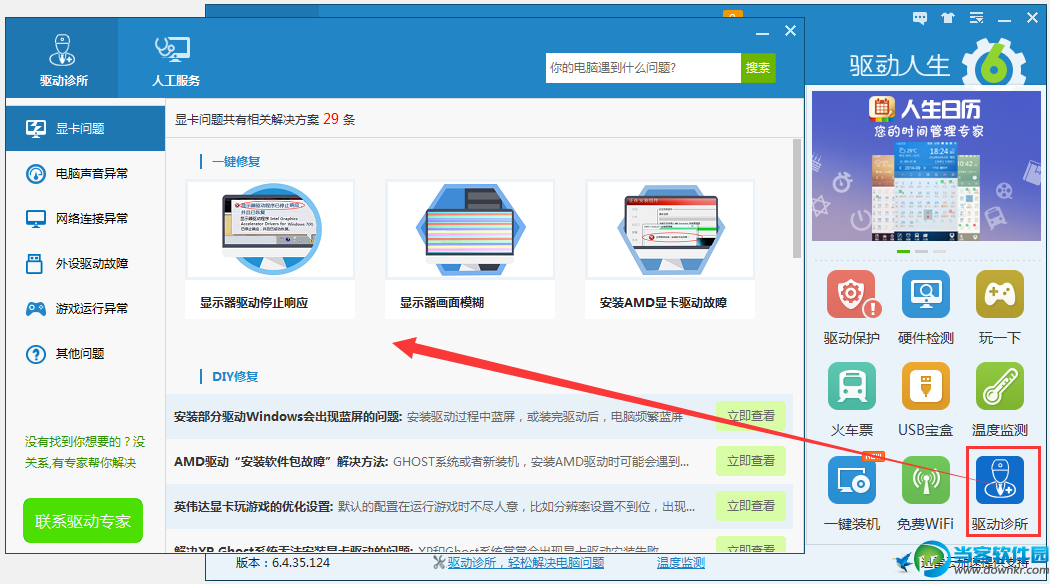Click the 人生日历 advertisement banner
The image size is (1050, 584).
click(x=926, y=166)
